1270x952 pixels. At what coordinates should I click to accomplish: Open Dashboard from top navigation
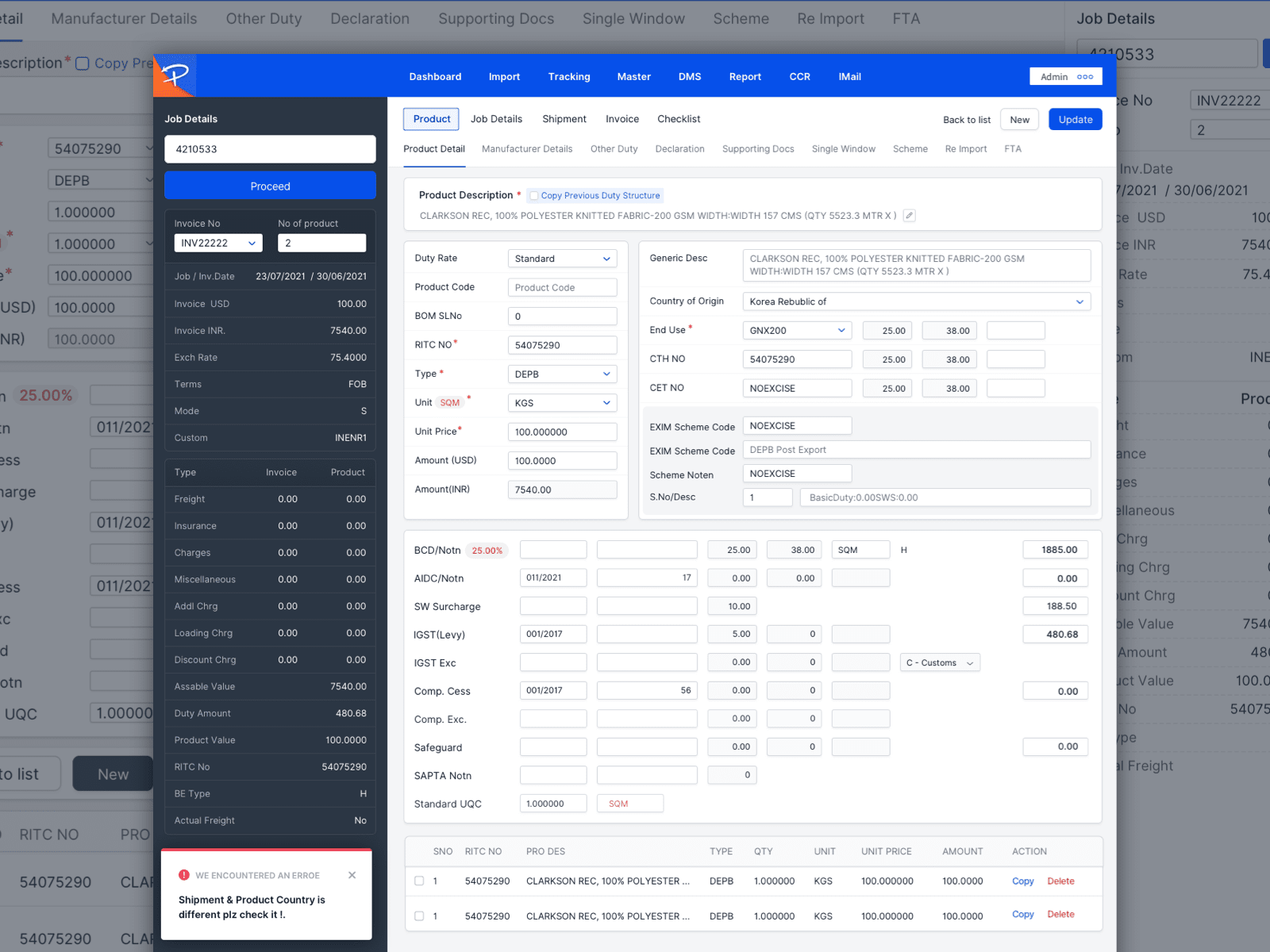pos(435,77)
